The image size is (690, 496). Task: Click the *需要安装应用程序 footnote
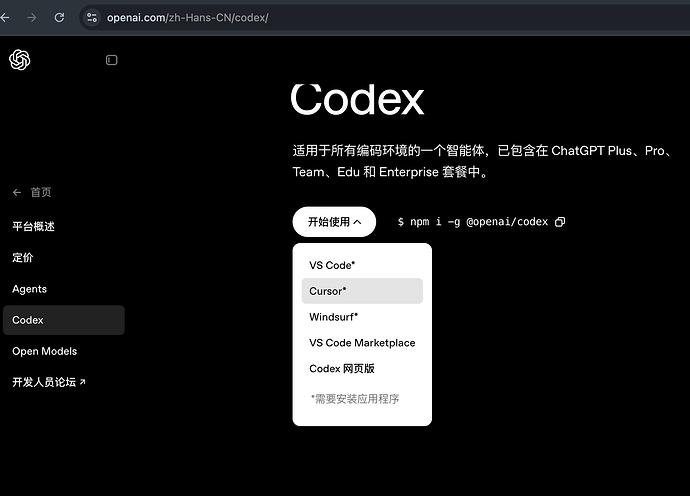pos(355,399)
